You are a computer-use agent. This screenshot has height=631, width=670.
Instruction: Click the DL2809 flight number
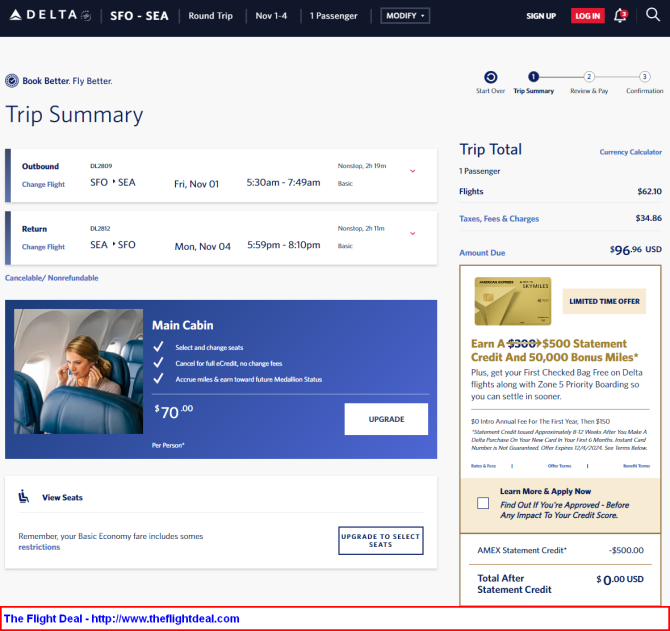(x=101, y=166)
